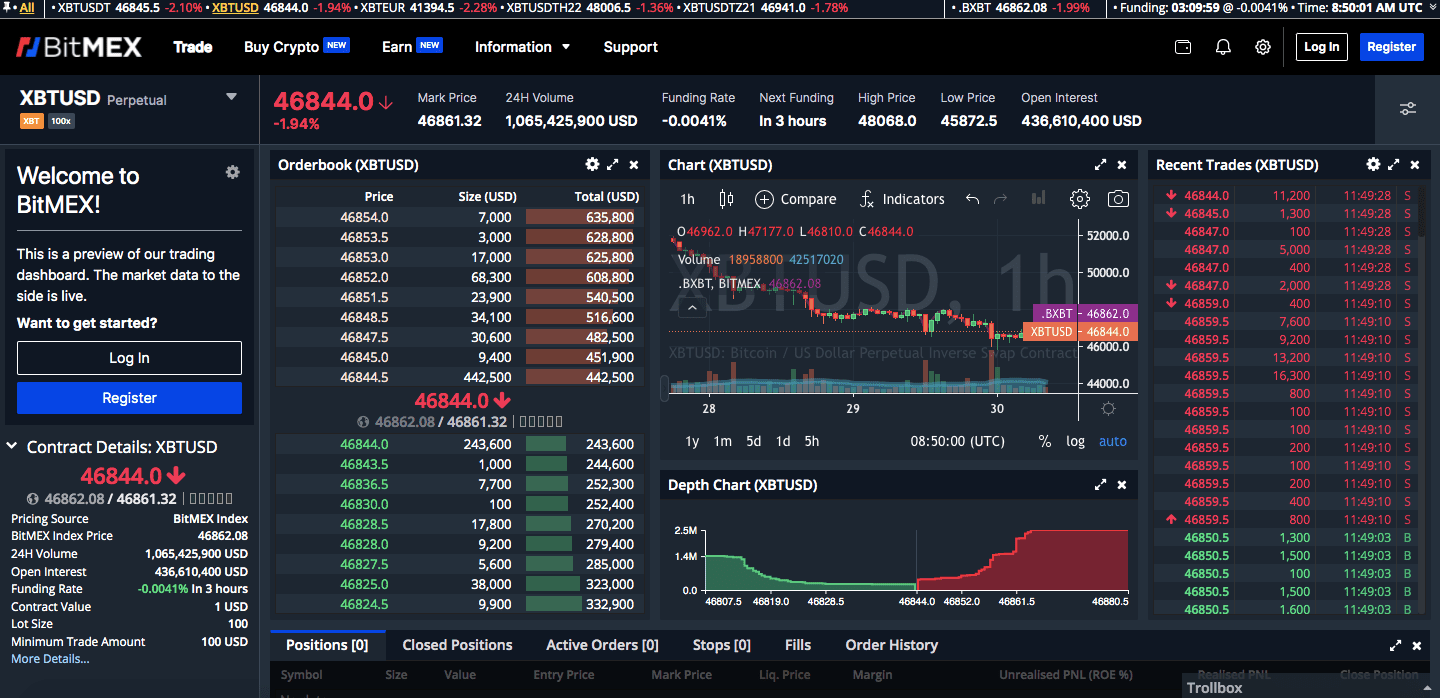Follow the More Details link
The width and height of the screenshot is (1440, 698).
coord(50,659)
